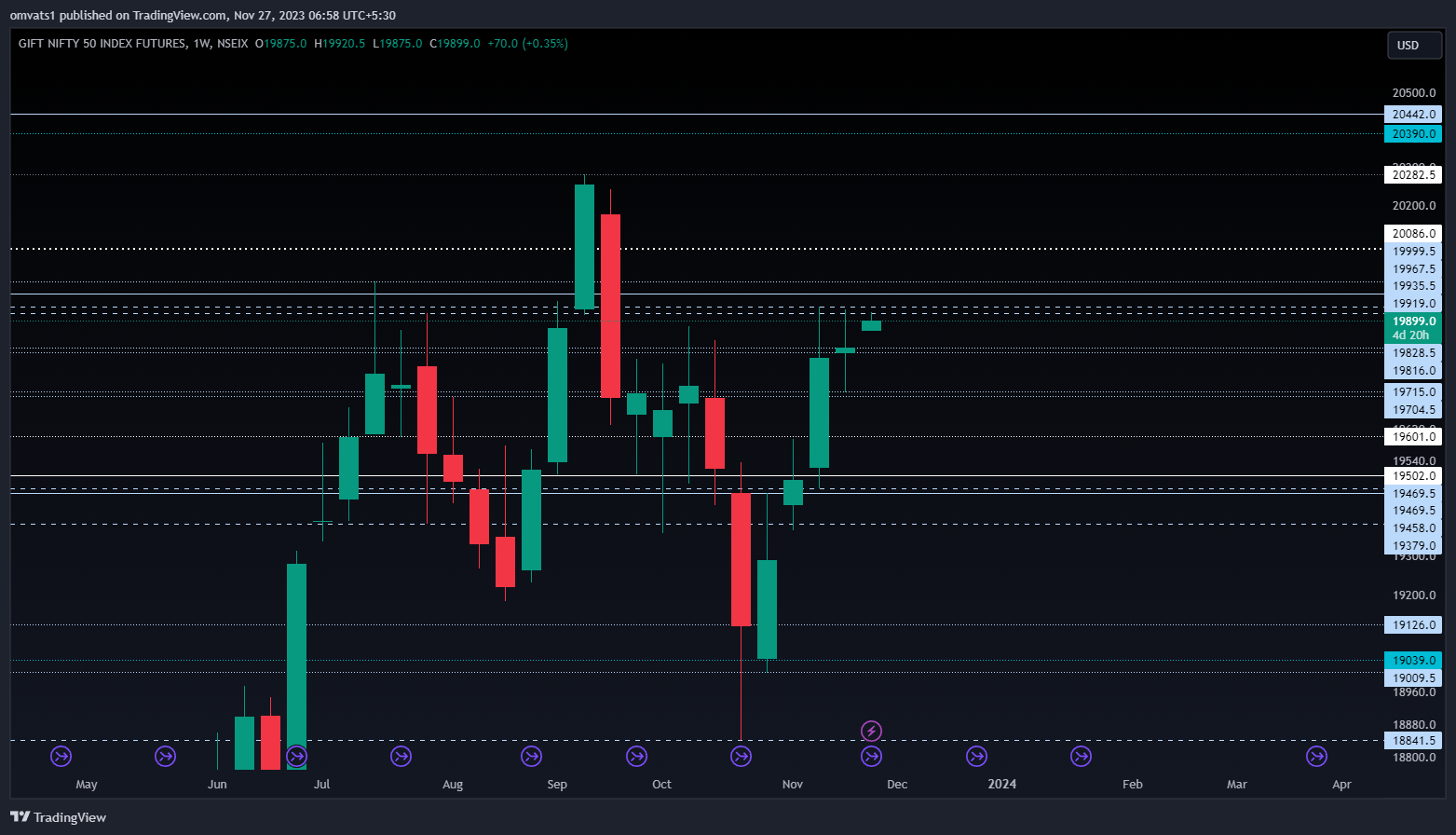
Task: Open the event marker just before the Jul label
Action: coord(296,756)
